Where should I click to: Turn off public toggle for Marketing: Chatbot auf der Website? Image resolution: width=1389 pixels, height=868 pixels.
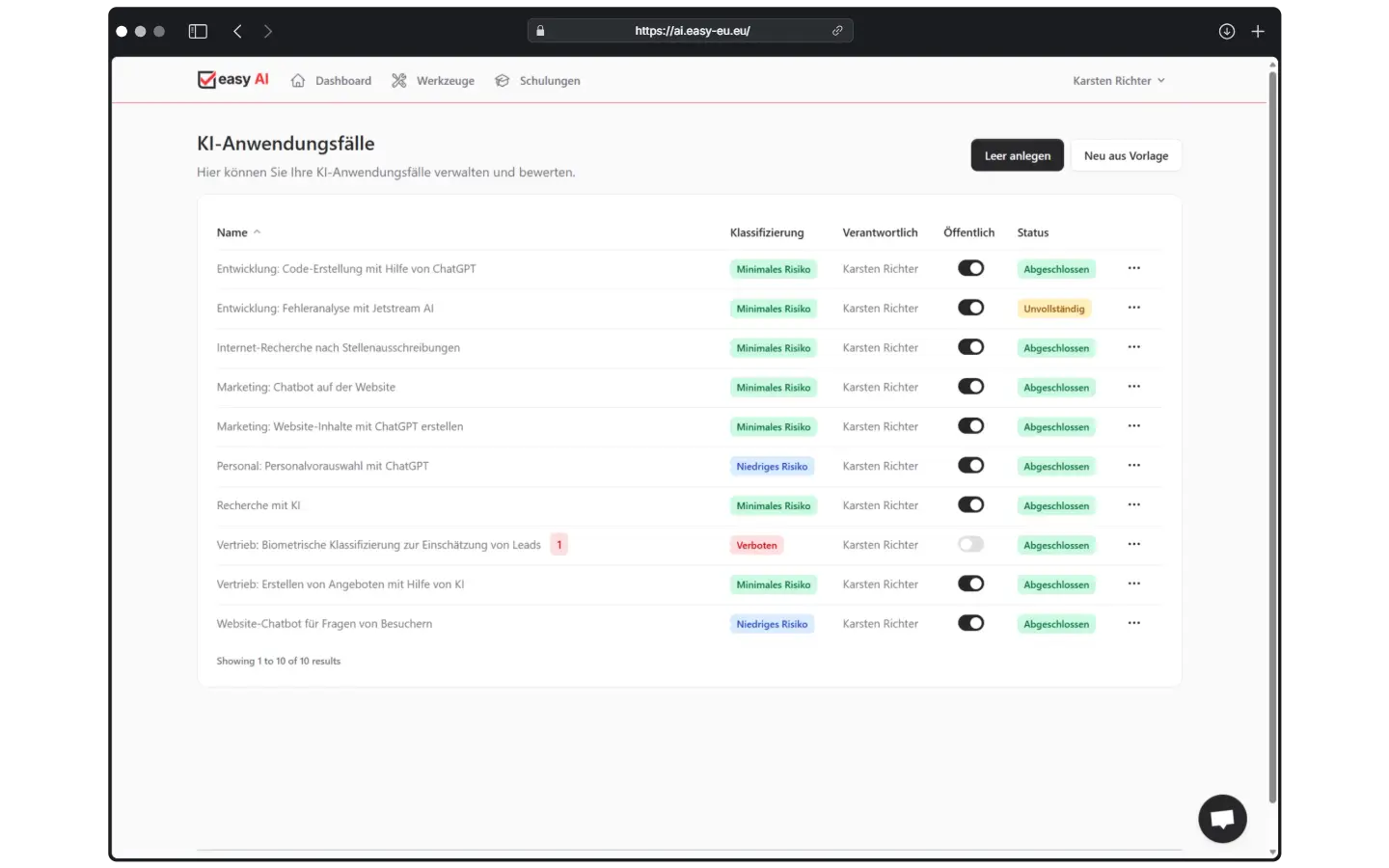click(x=970, y=386)
